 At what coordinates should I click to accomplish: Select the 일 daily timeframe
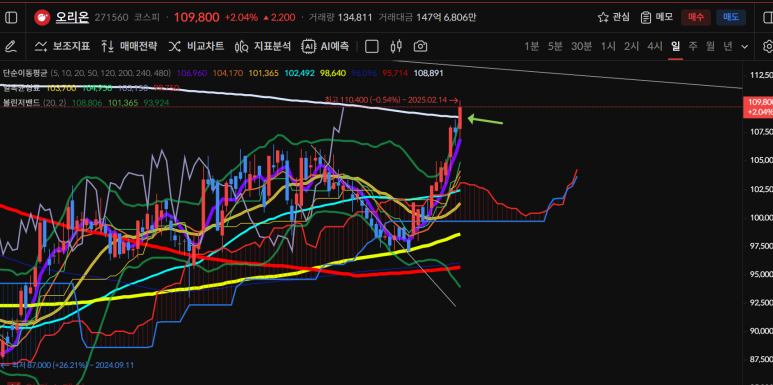(x=675, y=47)
